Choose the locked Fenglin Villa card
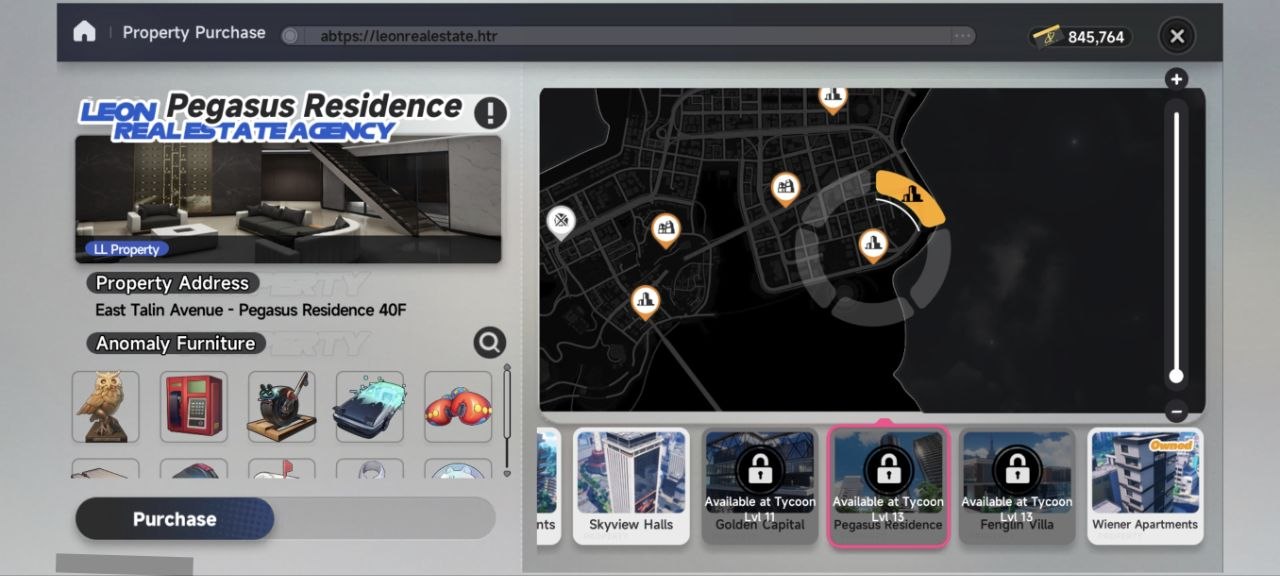 click(x=1017, y=486)
